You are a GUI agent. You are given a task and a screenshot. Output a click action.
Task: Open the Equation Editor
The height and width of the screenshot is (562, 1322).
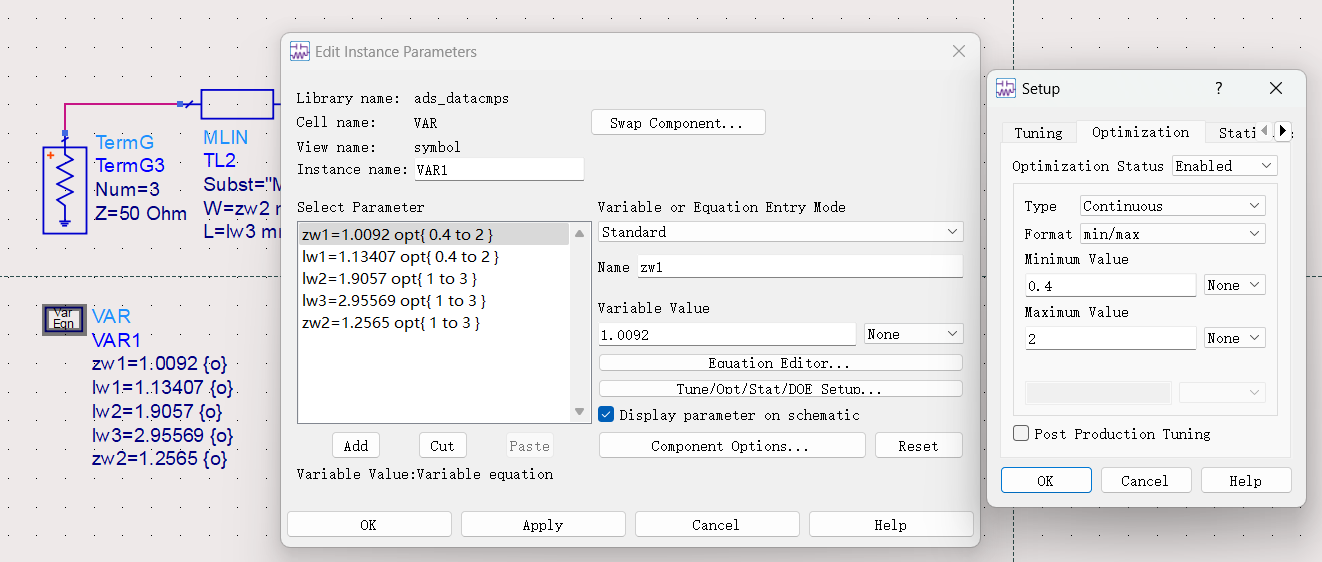pos(781,362)
